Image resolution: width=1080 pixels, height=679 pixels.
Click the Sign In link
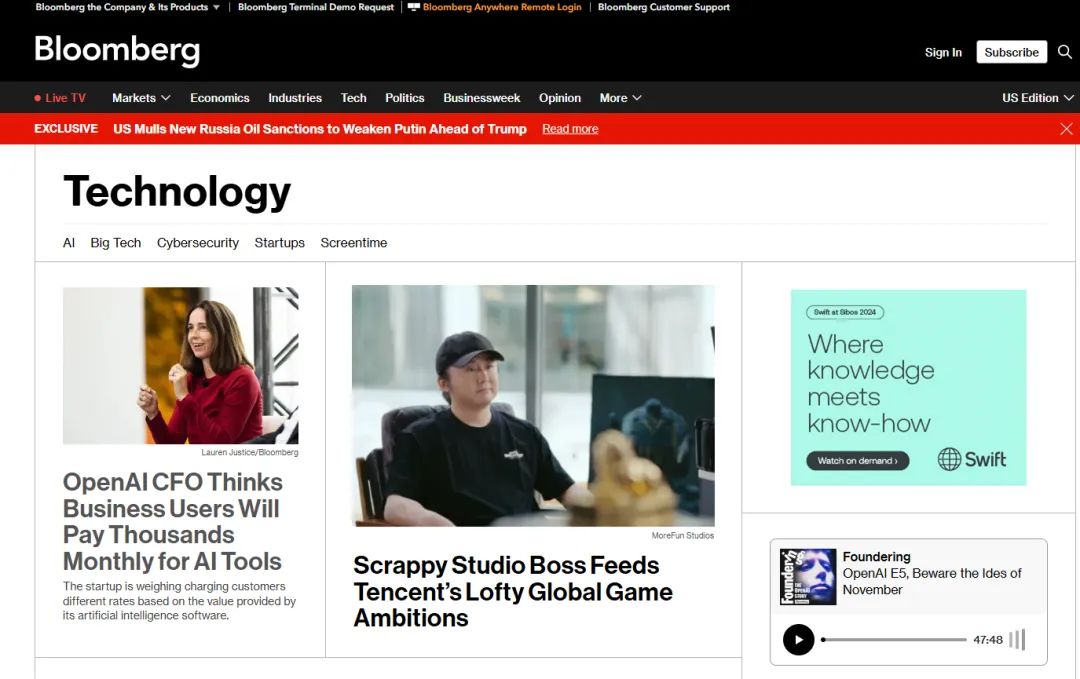pyautogui.click(x=943, y=52)
